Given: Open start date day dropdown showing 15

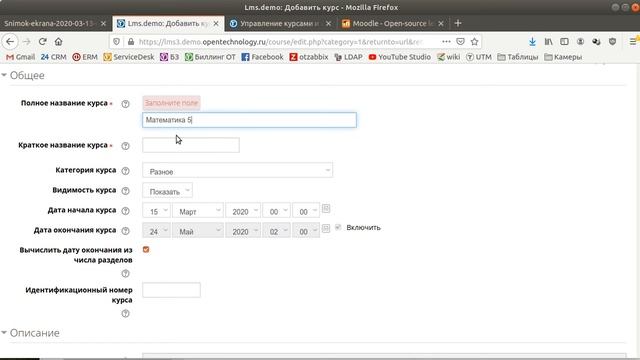Looking at the screenshot, I should pos(156,210).
